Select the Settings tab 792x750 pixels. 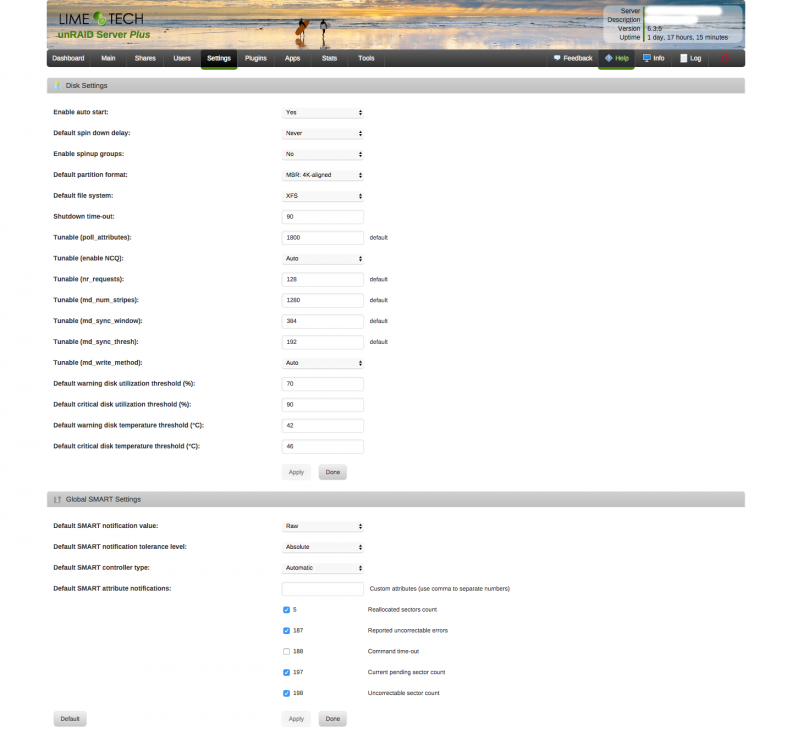pyautogui.click(x=219, y=58)
